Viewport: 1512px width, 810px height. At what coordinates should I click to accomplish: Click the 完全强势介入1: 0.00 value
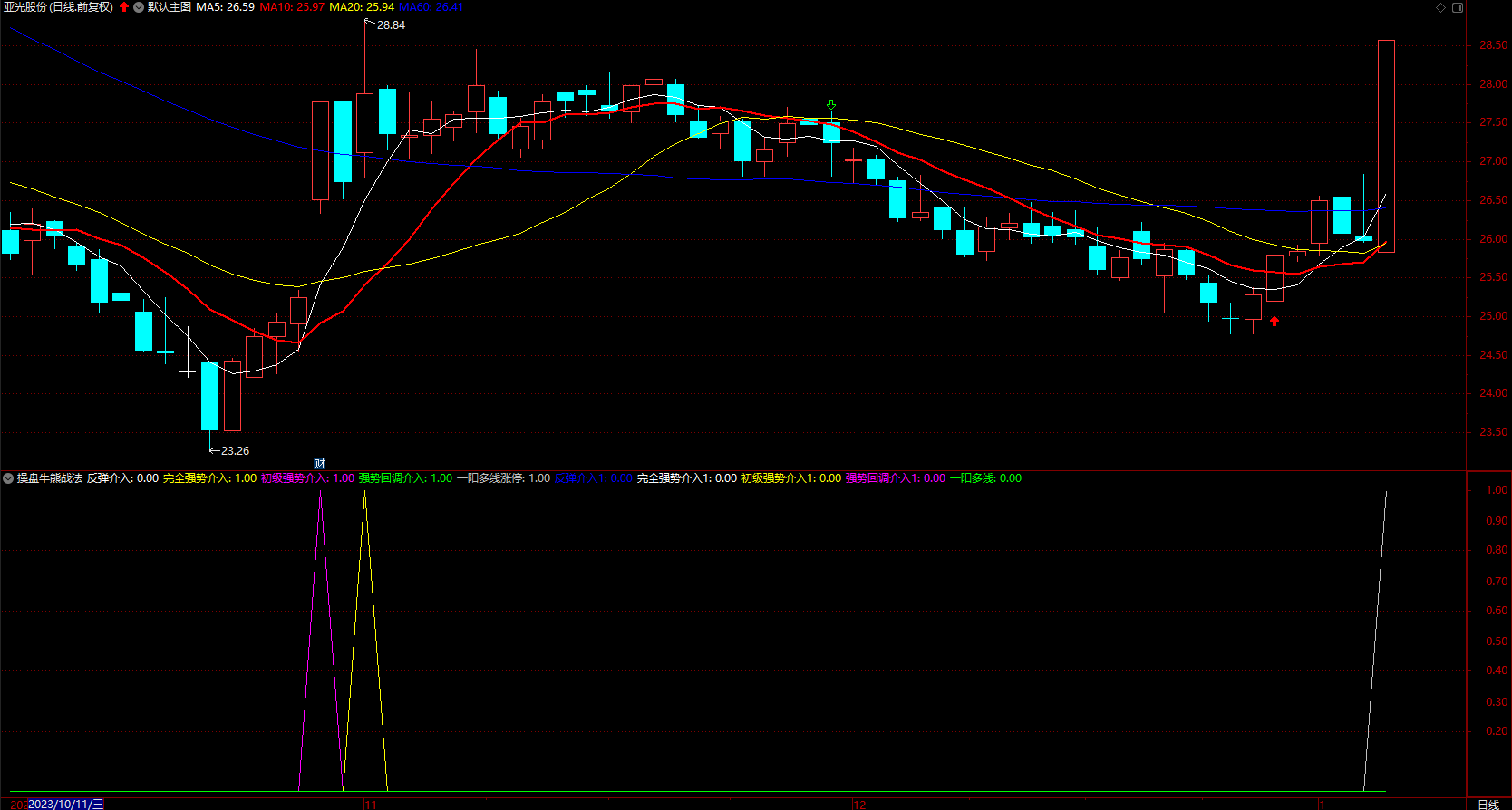pos(687,478)
